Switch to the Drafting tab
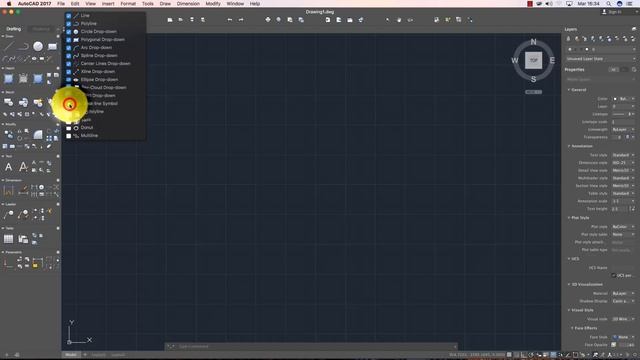The width and height of the screenshot is (640, 360). coord(14,29)
